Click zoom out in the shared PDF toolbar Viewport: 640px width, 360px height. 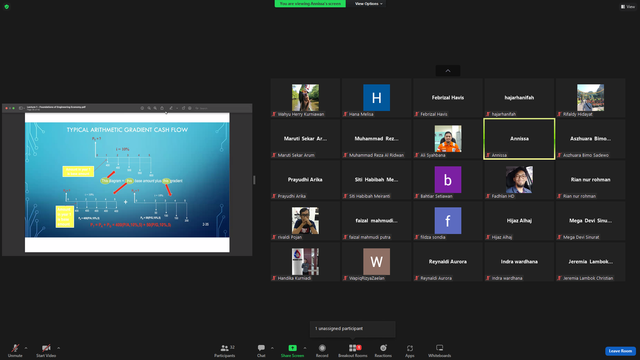pos(149,108)
